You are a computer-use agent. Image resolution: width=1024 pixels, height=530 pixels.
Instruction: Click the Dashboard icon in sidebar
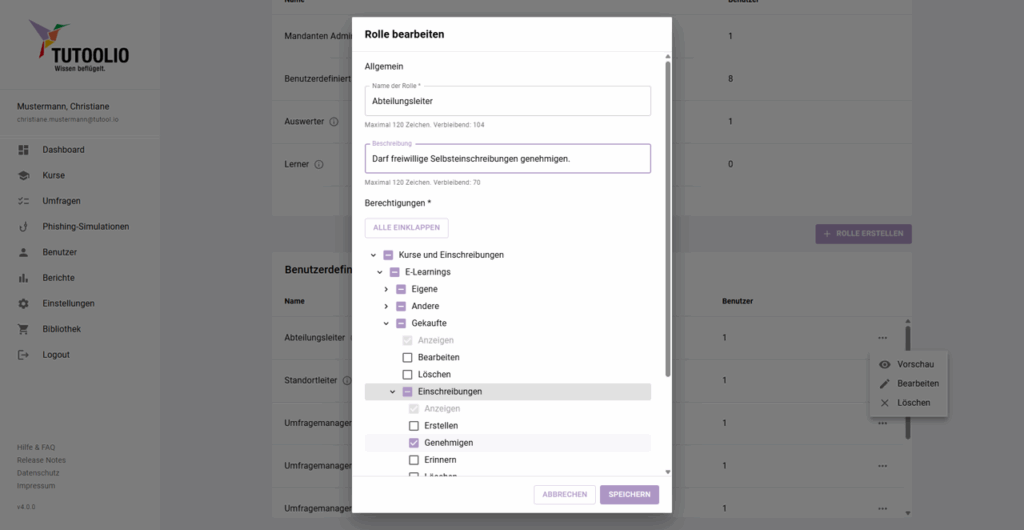pyautogui.click(x=23, y=150)
